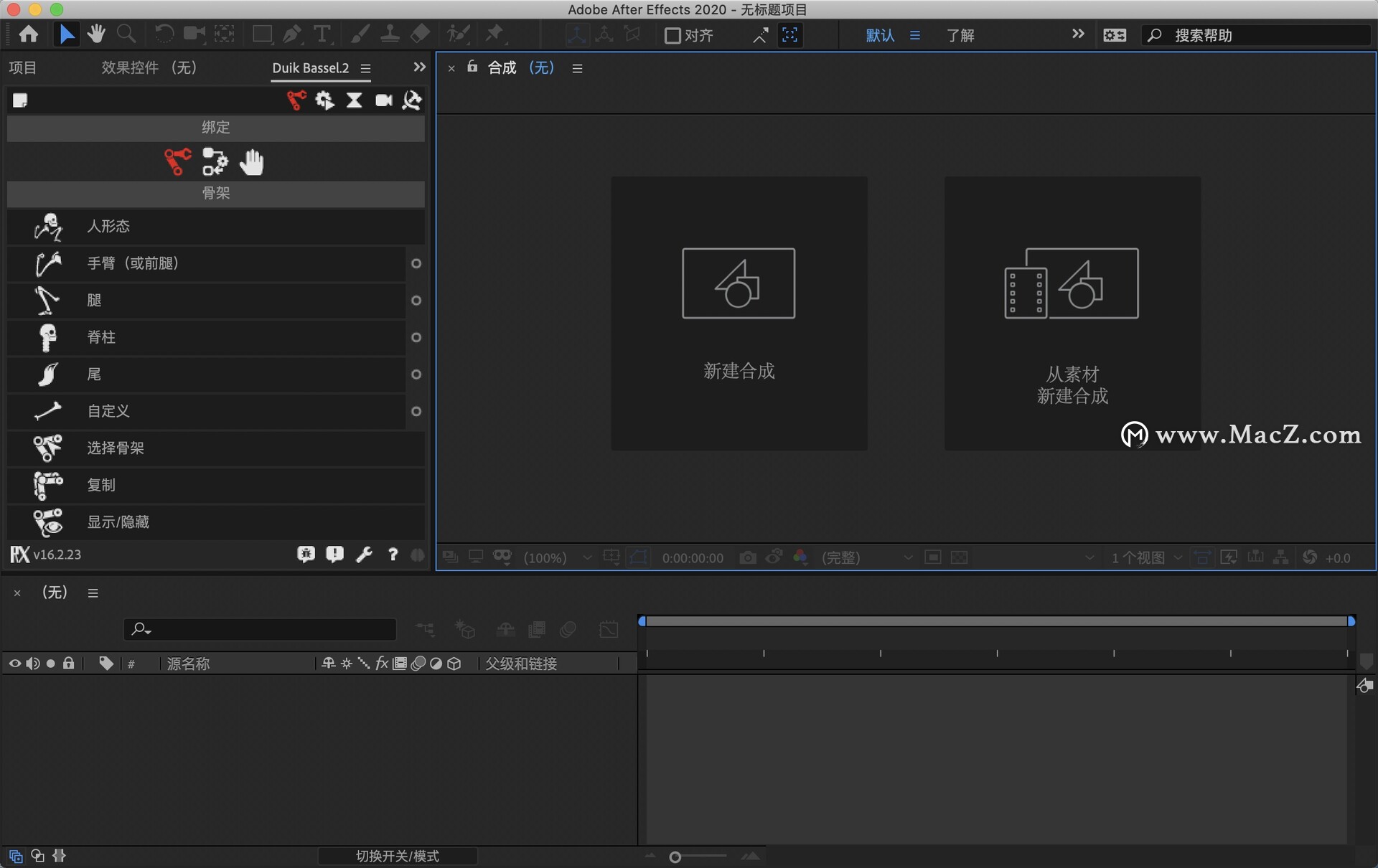
Task: Select the Pen tool
Action: (292, 34)
